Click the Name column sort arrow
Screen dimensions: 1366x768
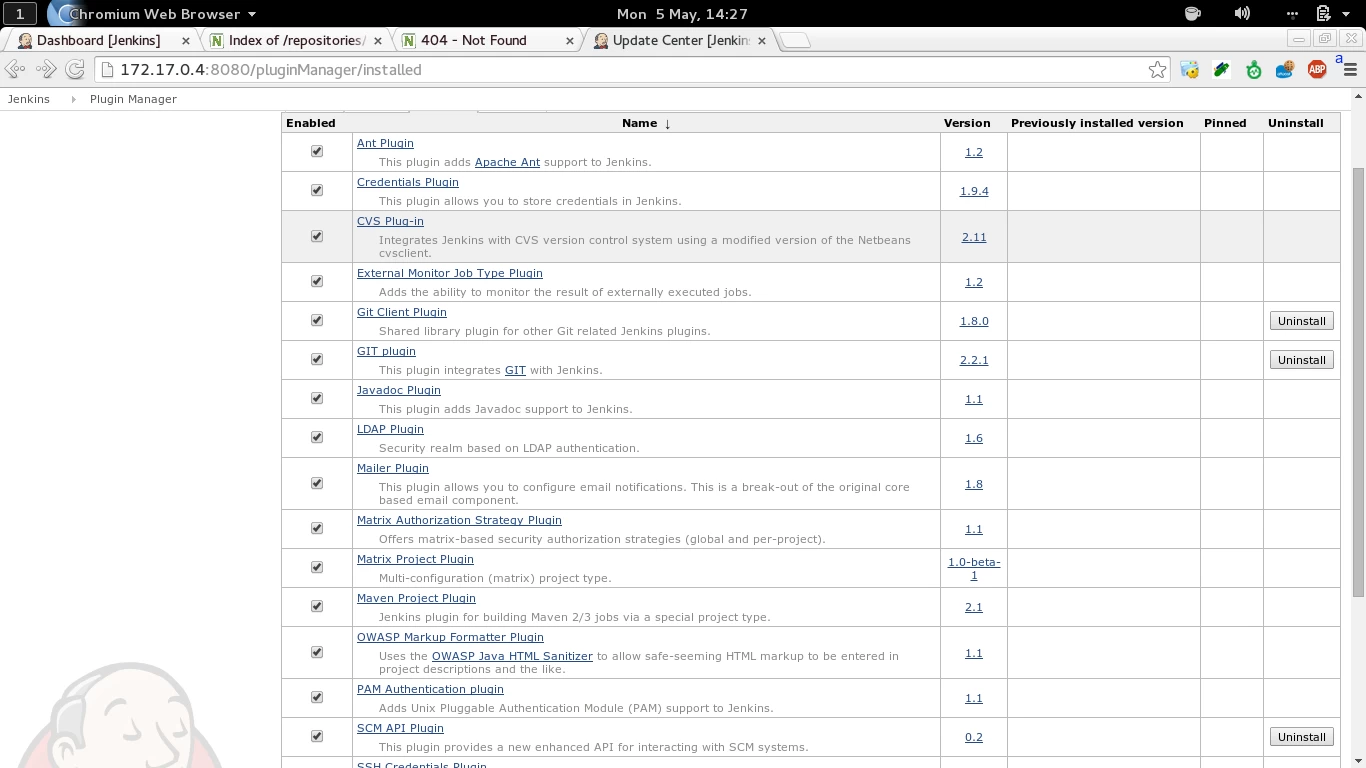[667, 123]
